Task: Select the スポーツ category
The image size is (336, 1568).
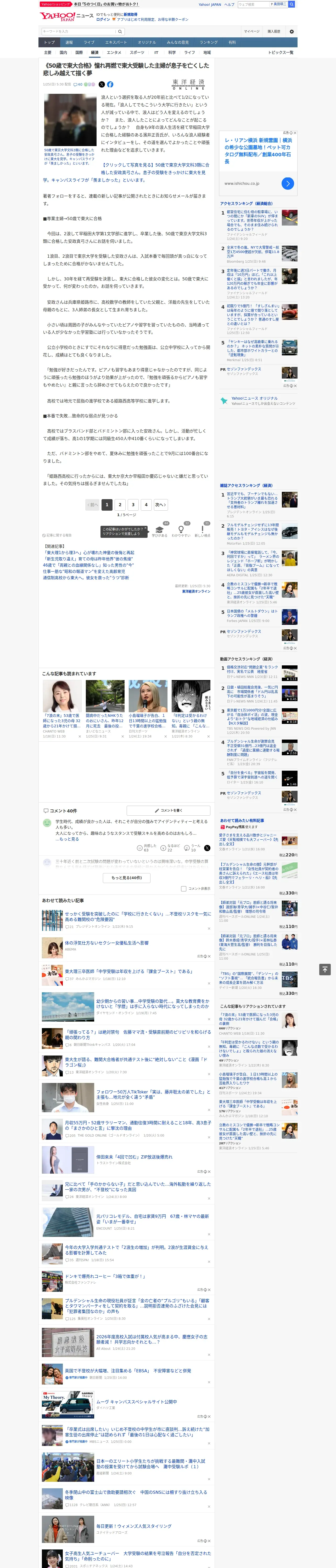Action: tap(137, 52)
